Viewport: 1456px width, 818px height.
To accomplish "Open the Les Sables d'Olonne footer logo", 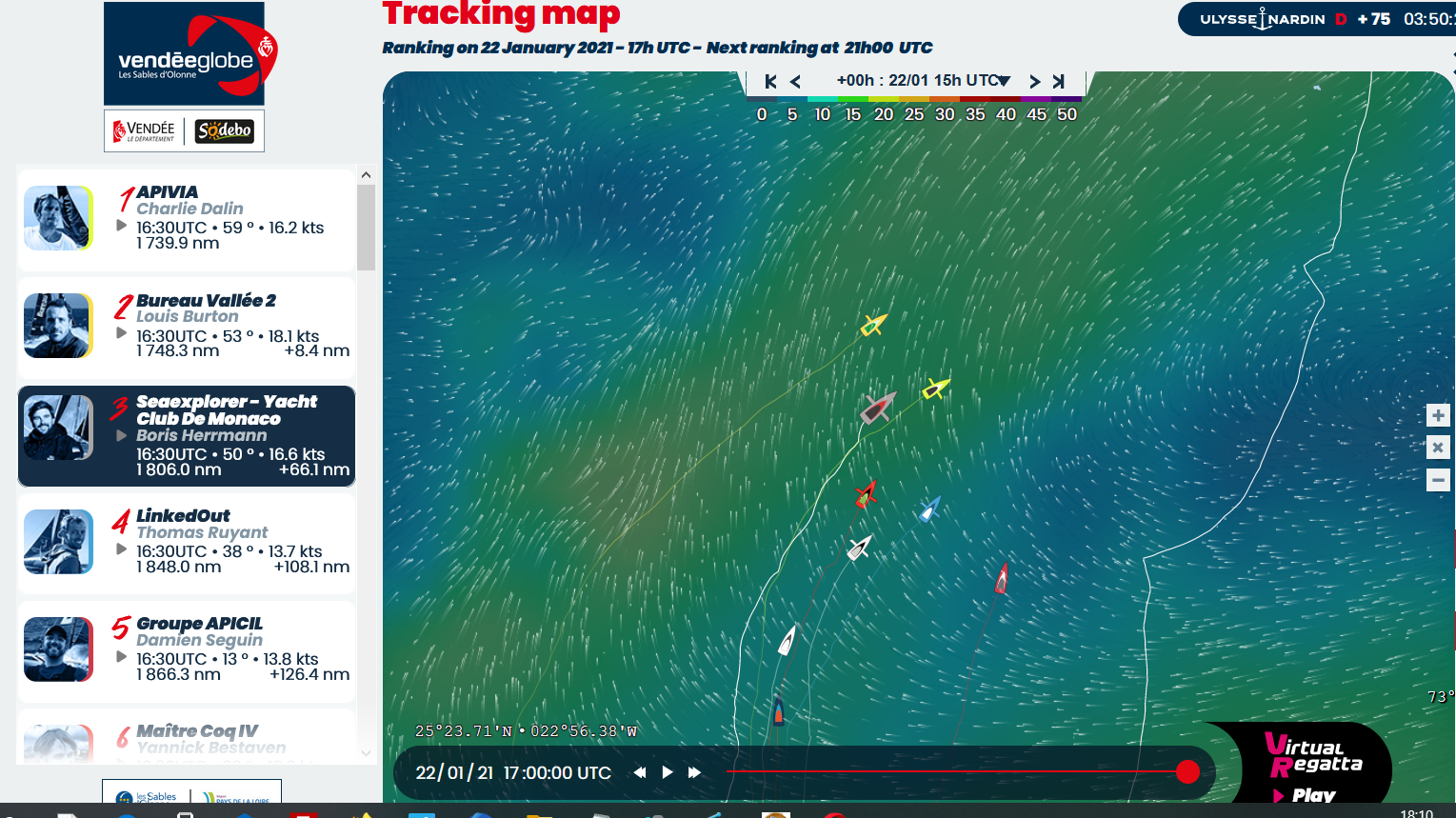I will [146, 797].
